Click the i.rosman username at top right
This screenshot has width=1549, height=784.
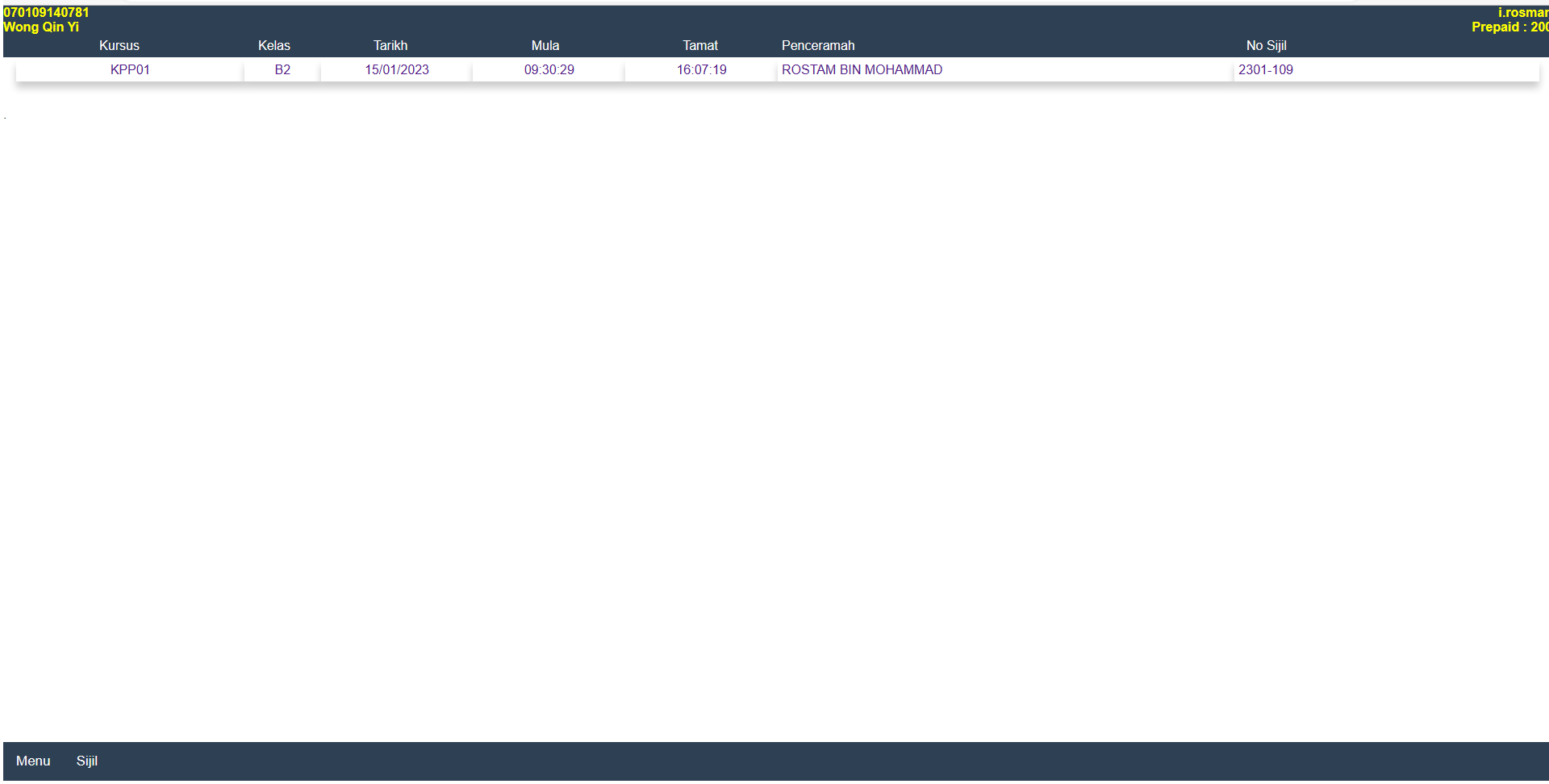pyautogui.click(x=1522, y=12)
